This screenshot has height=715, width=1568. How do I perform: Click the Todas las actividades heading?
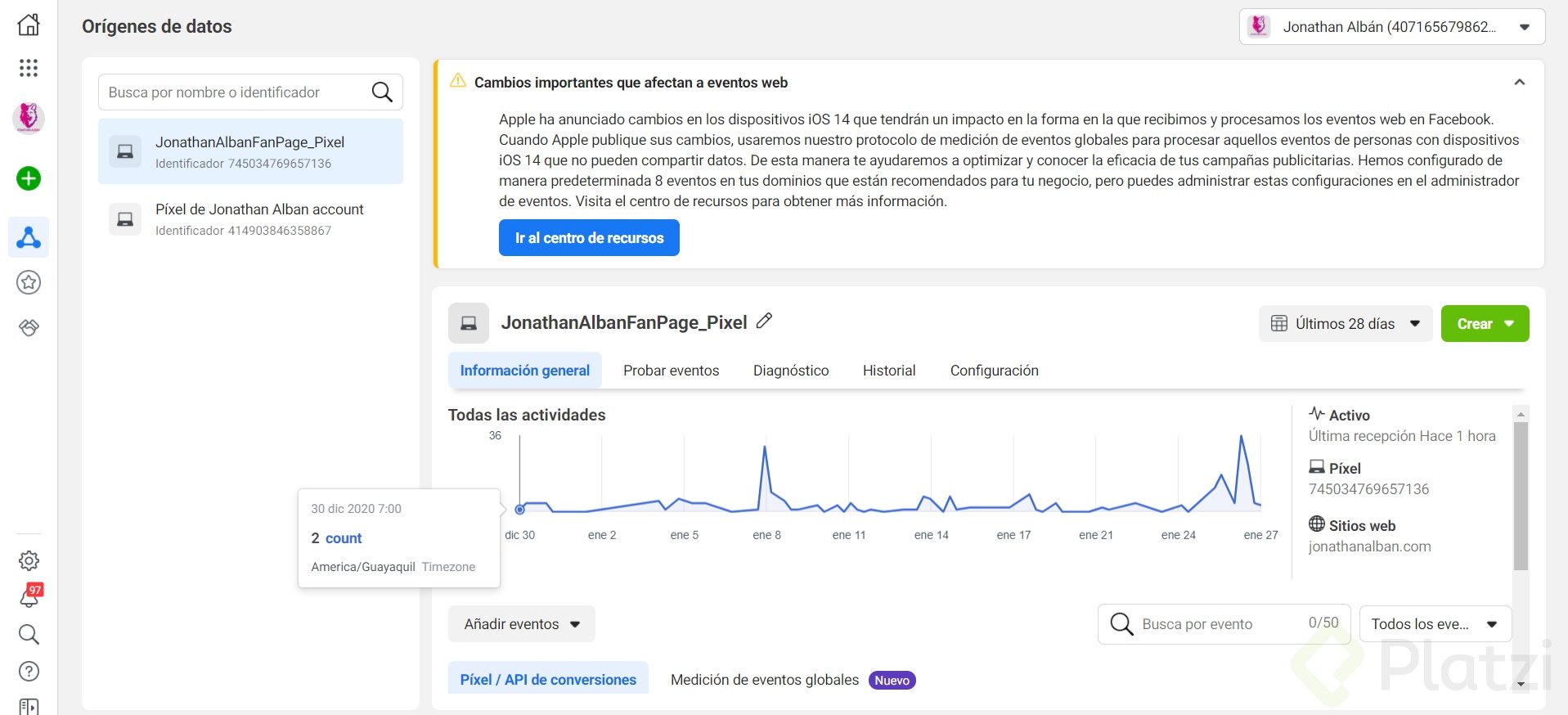click(x=527, y=415)
